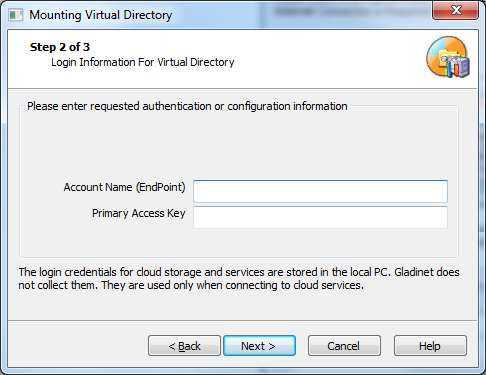
Task: Click the authentication or configuration information group label
Action: pyautogui.click(x=187, y=106)
